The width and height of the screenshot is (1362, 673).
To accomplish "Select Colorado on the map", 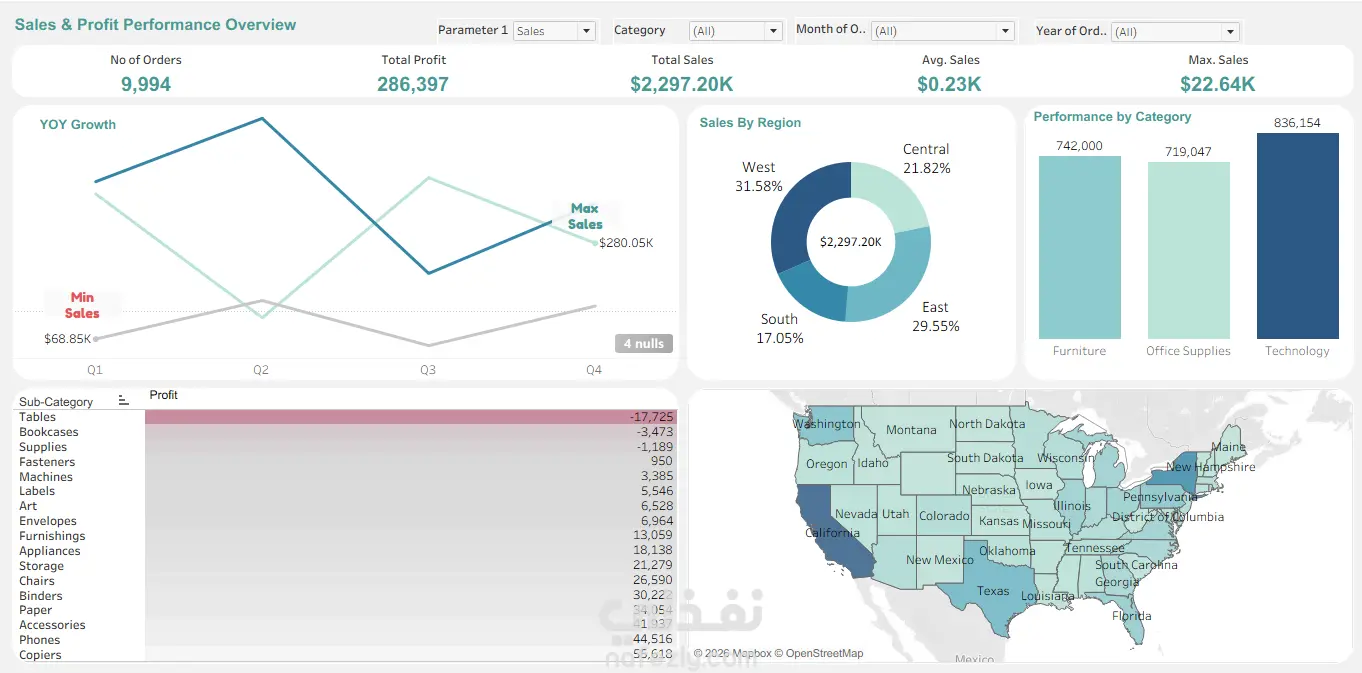I will tap(944, 516).
